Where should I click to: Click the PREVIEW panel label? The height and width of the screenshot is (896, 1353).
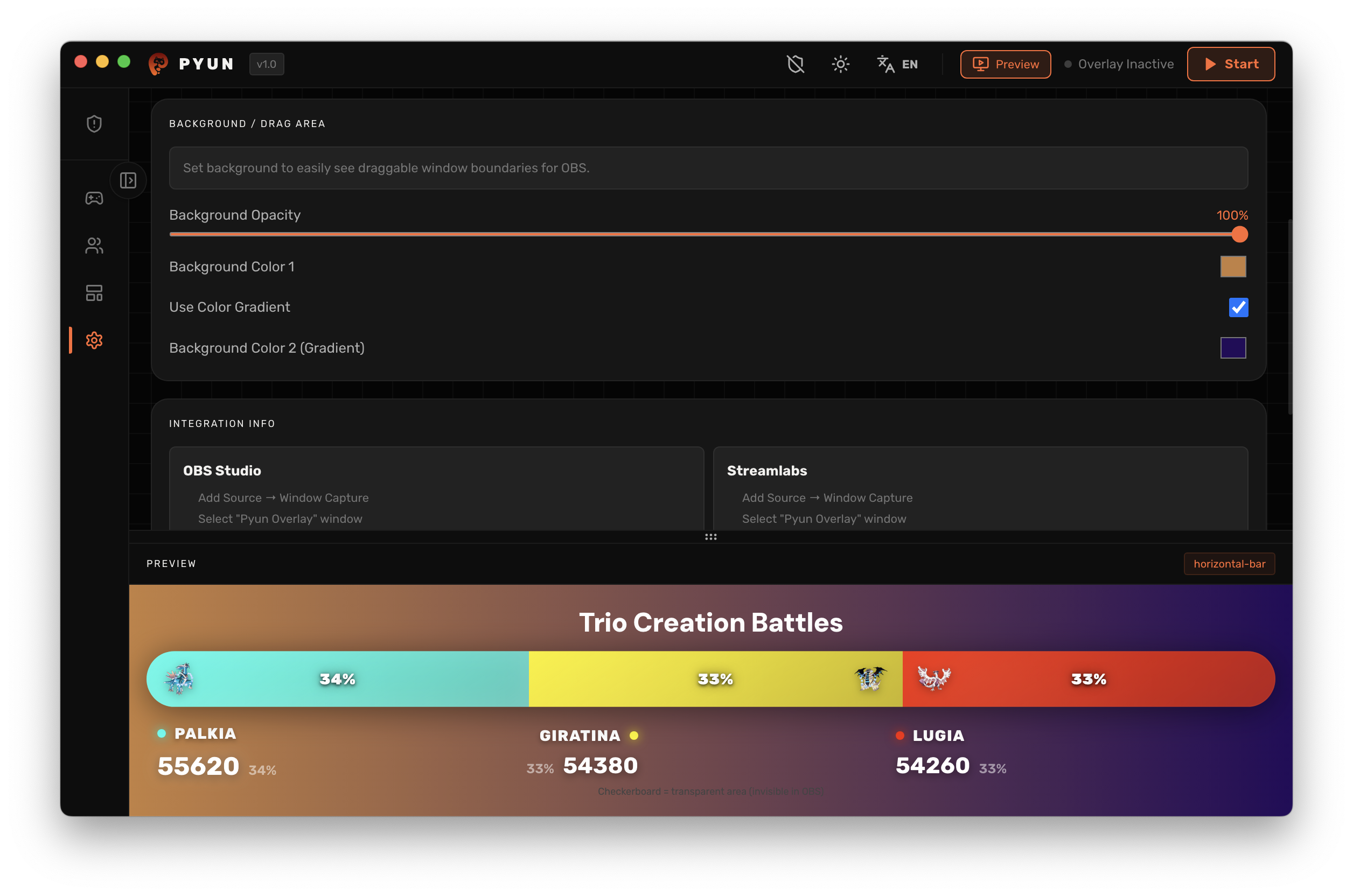(x=171, y=564)
